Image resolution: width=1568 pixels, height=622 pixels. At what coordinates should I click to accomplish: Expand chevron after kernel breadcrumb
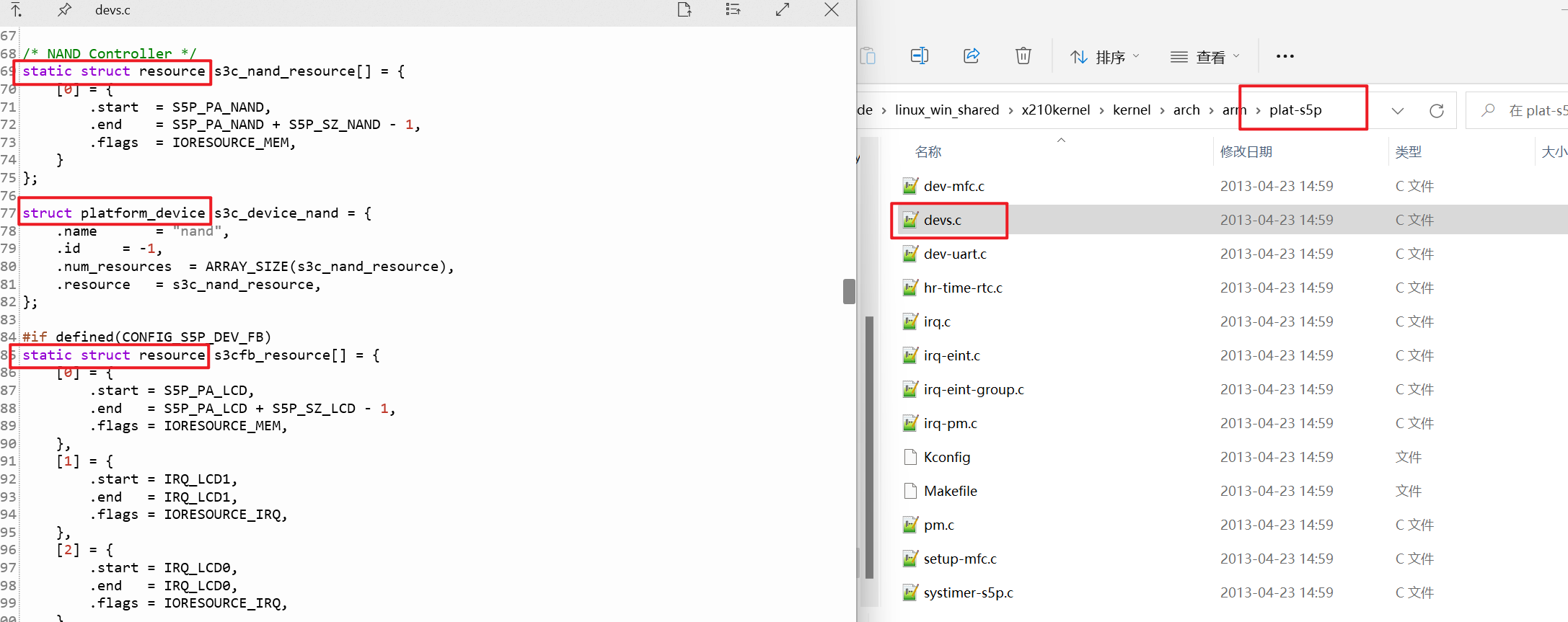click(x=1162, y=110)
